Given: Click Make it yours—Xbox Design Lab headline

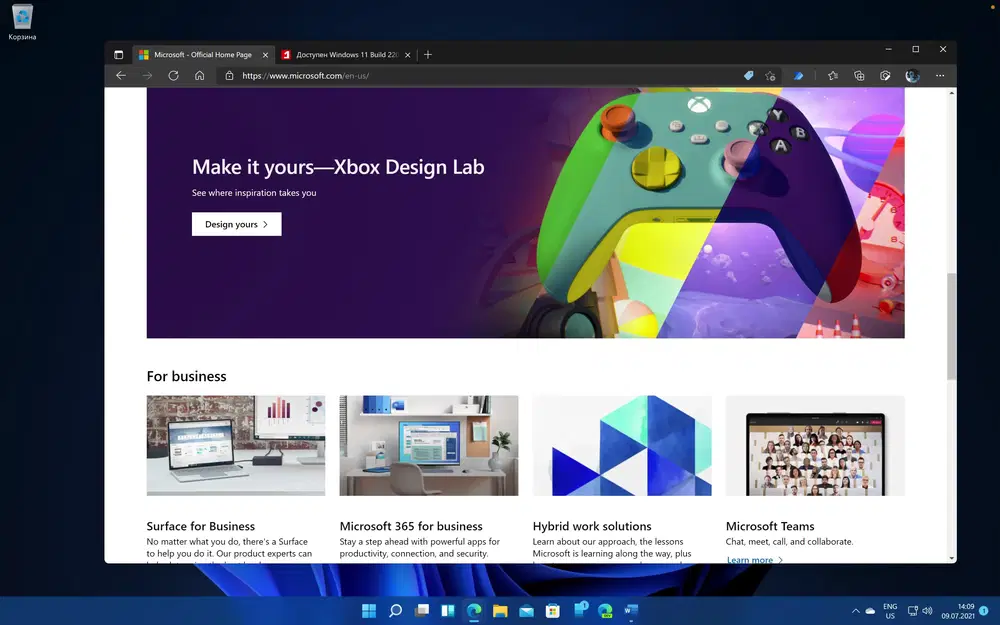Looking at the screenshot, I should point(338,167).
